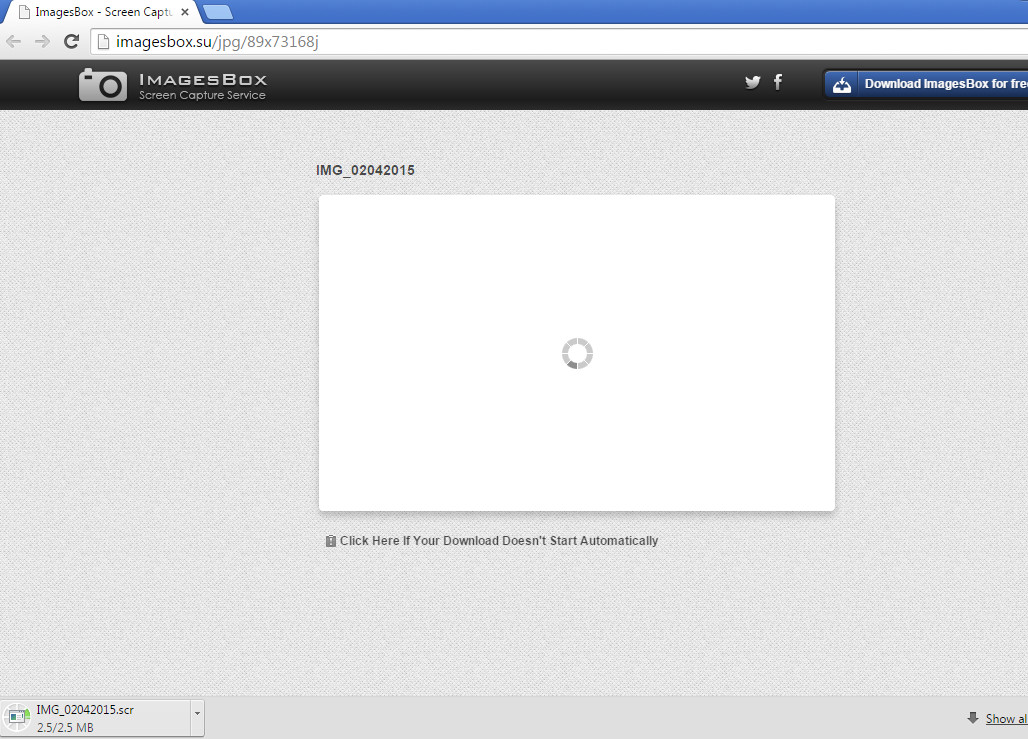Expand the IMG_02042015.scr download options arrow
The image size is (1028, 739).
click(x=197, y=713)
